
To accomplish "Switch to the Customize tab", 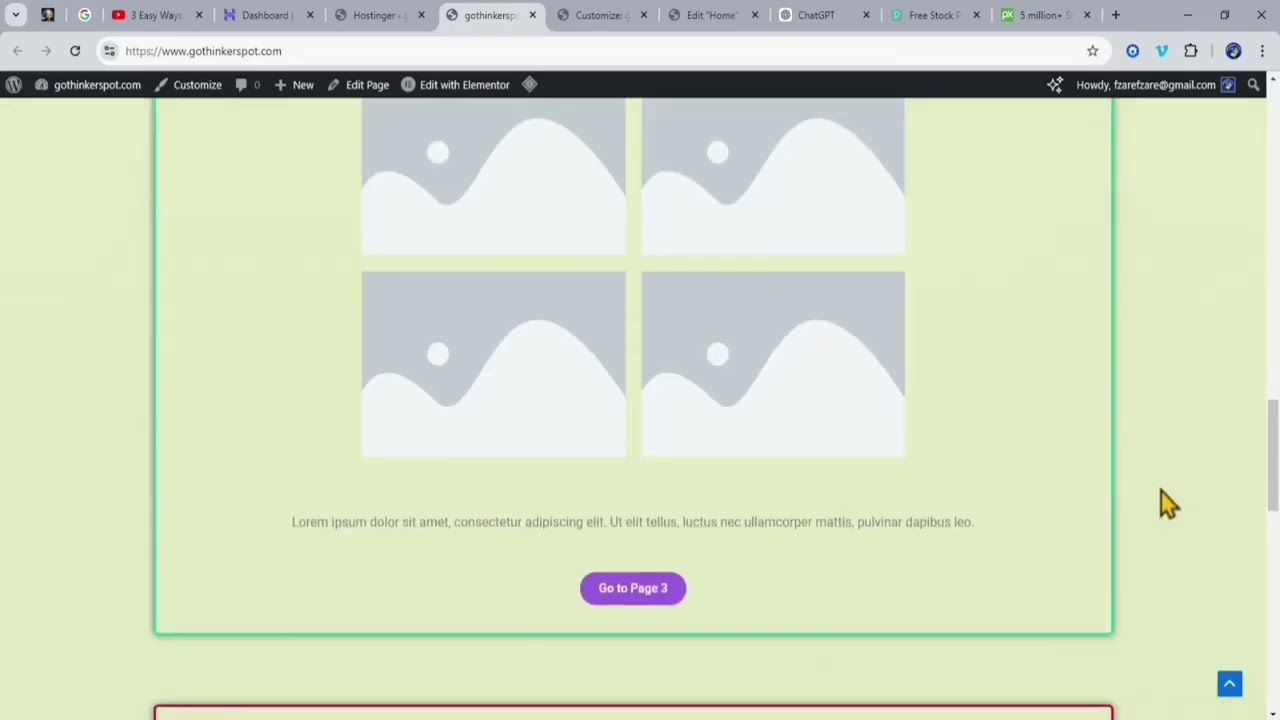I will (x=601, y=15).
